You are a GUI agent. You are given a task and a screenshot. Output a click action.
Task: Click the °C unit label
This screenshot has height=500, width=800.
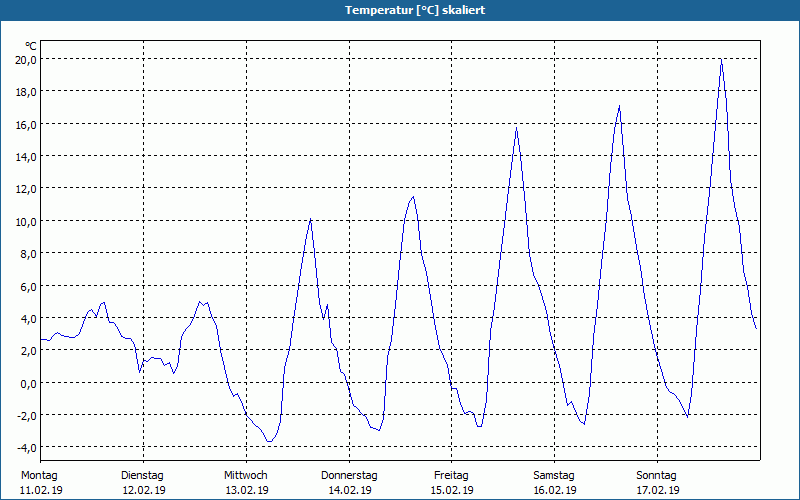tap(31, 47)
